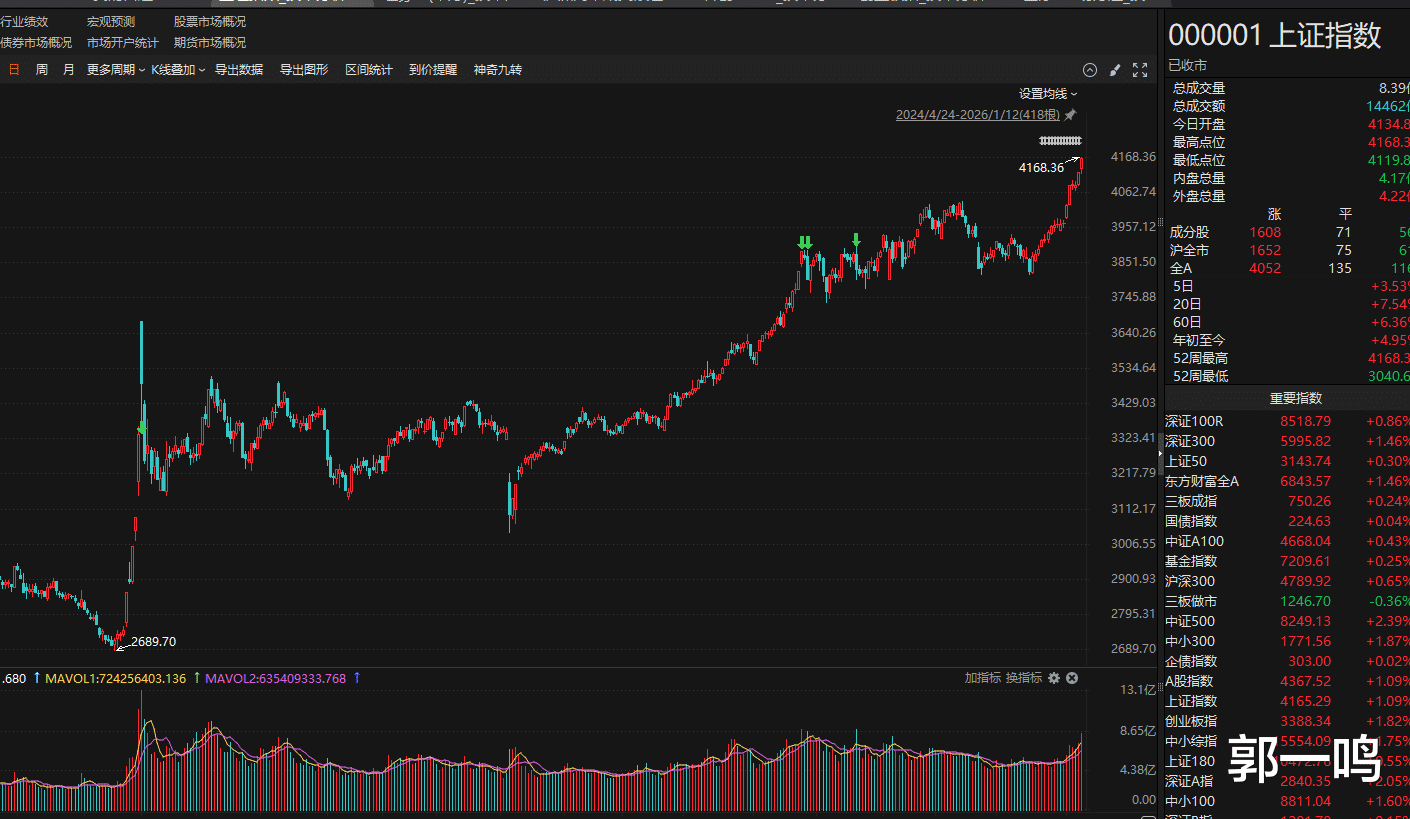The image size is (1410, 819).
Task: Switch to monthly (月) K-line period
Action: [68, 70]
